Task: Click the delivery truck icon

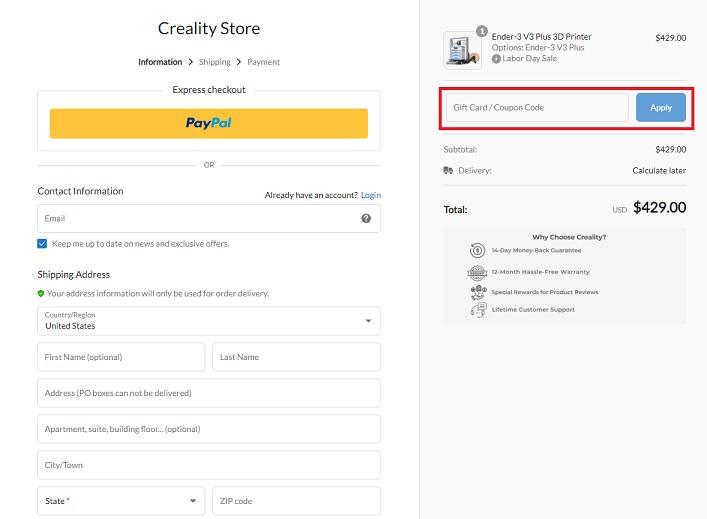Action: [x=448, y=170]
